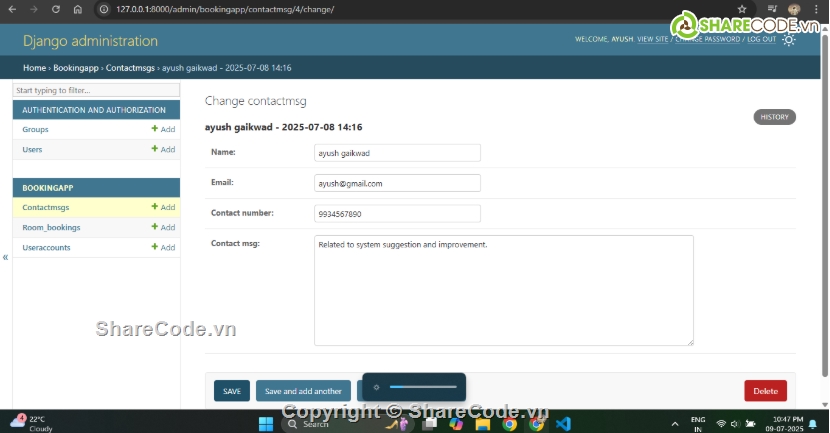Add a new Contactmsg via plus Add

(163, 207)
